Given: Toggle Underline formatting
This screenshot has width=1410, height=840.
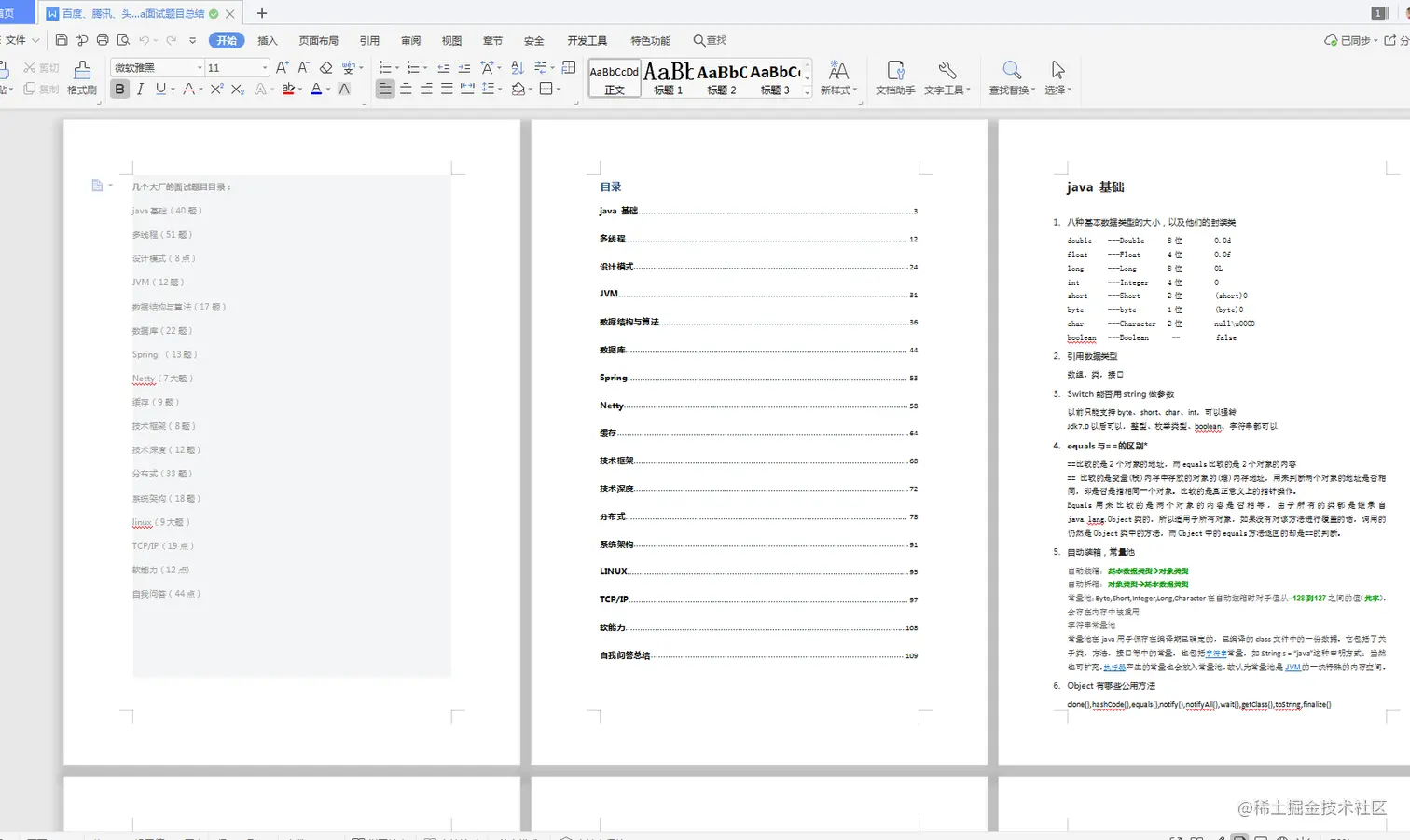Looking at the screenshot, I should tap(160, 89).
